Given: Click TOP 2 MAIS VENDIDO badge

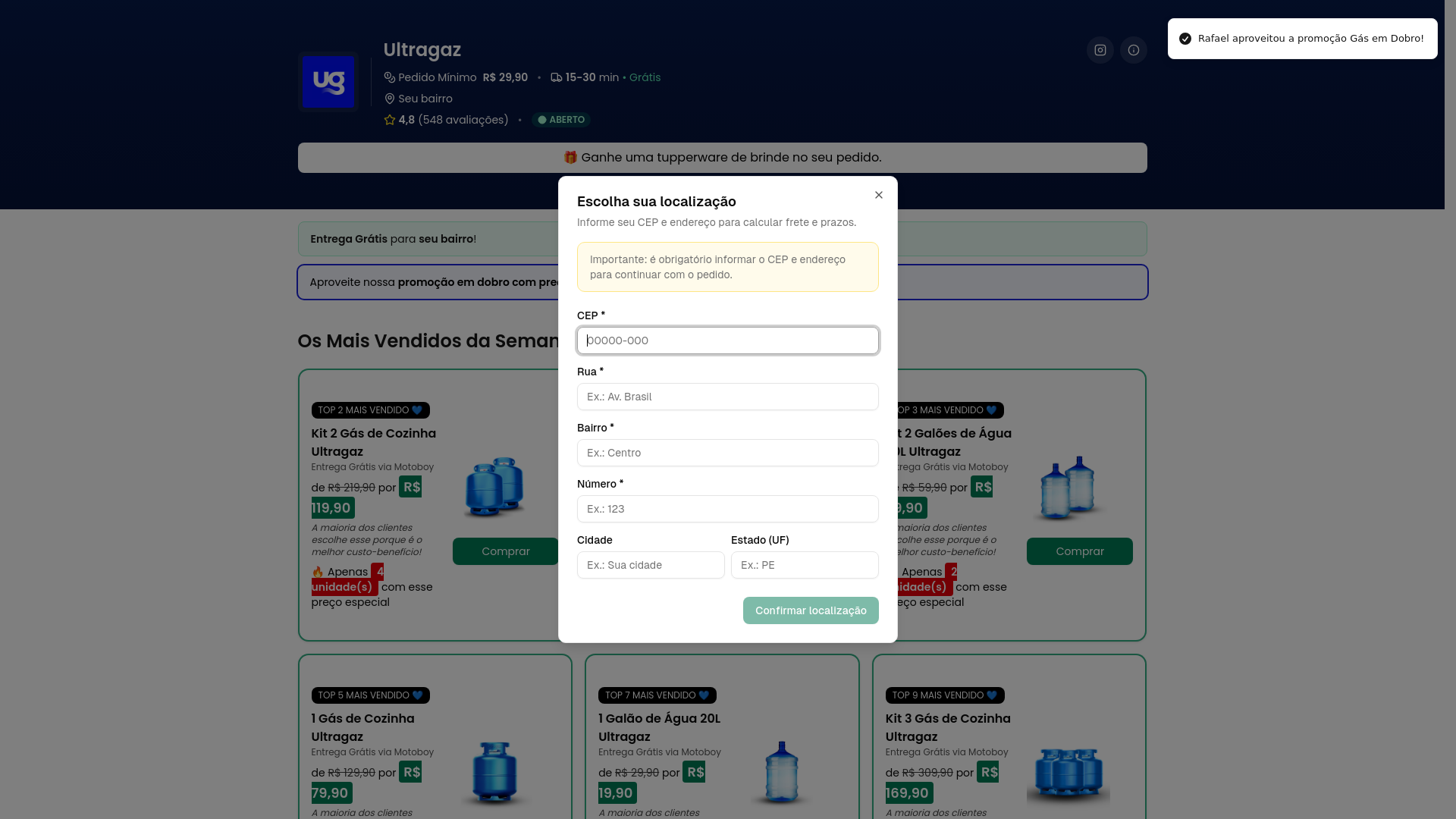Looking at the screenshot, I should pyautogui.click(x=370, y=410).
